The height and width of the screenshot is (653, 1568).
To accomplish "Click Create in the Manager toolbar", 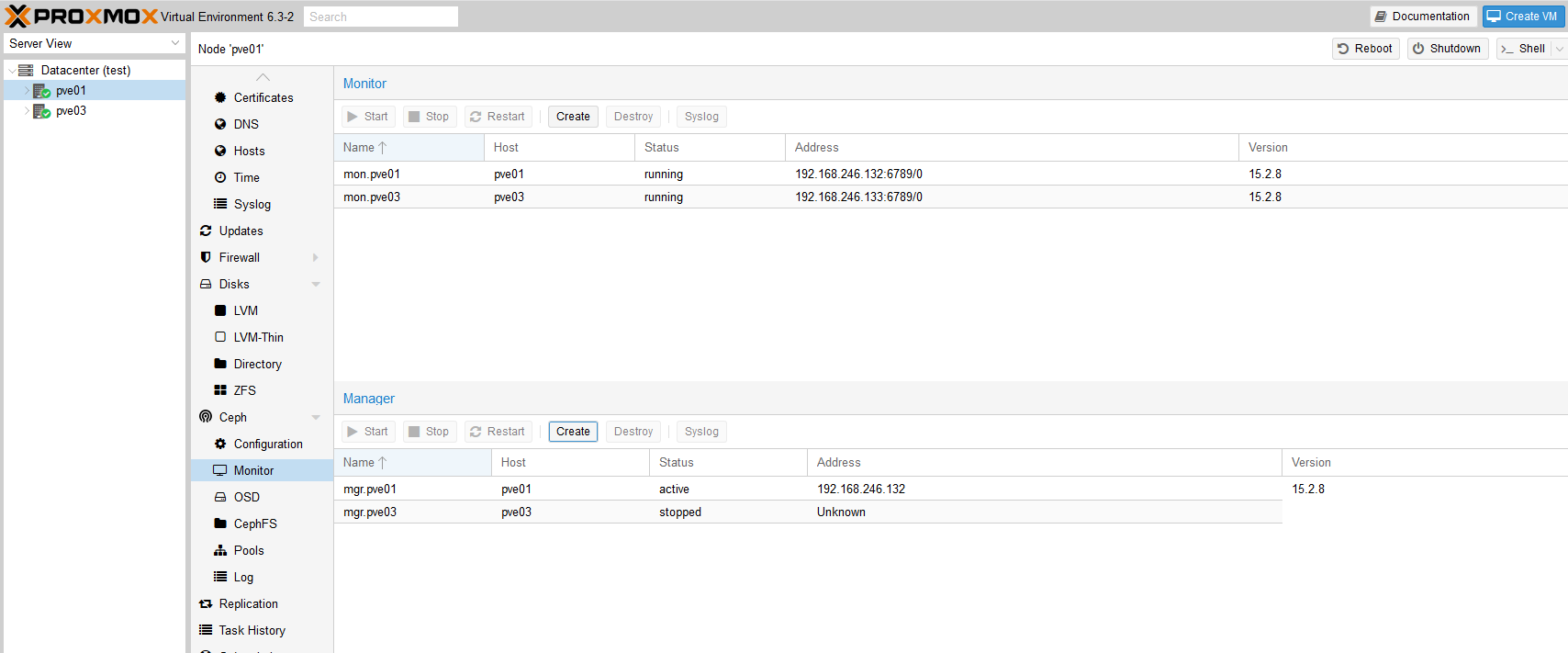I will [573, 432].
